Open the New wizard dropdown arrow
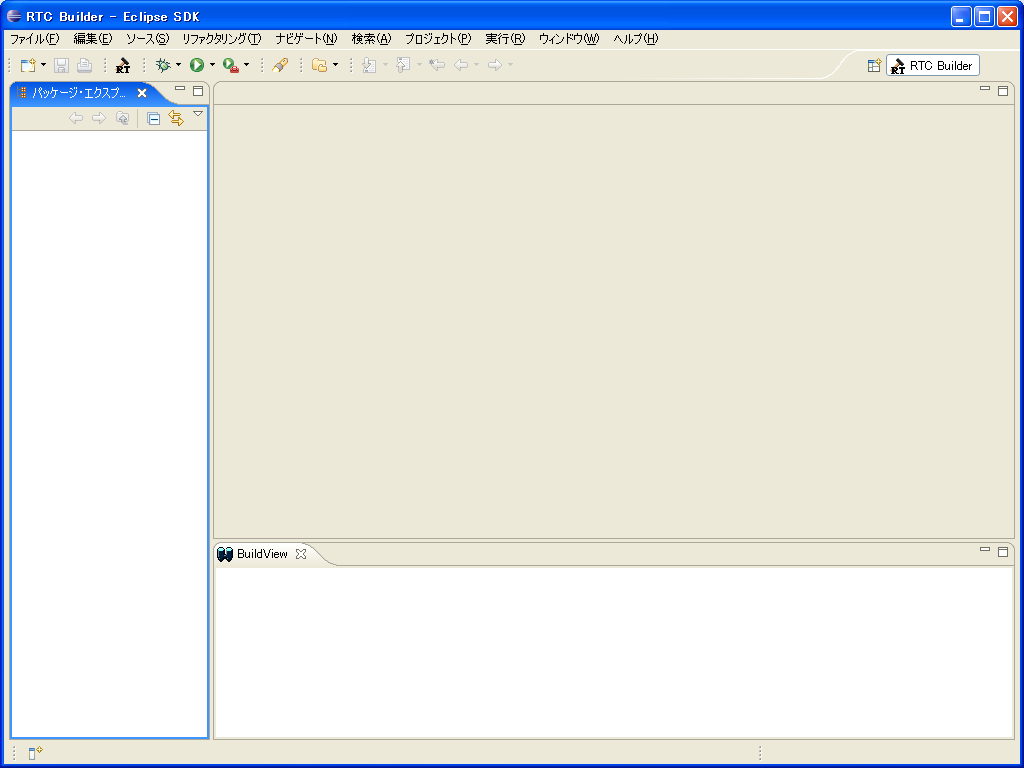Viewport: 1024px width, 768px height. click(43, 65)
